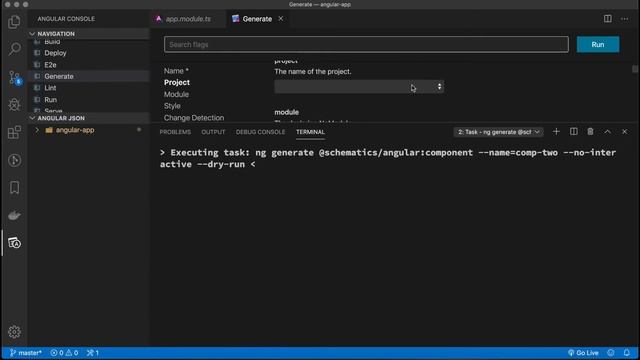Jump to the Module field link
This screenshot has height=360, width=640.
click(x=176, y=94)
